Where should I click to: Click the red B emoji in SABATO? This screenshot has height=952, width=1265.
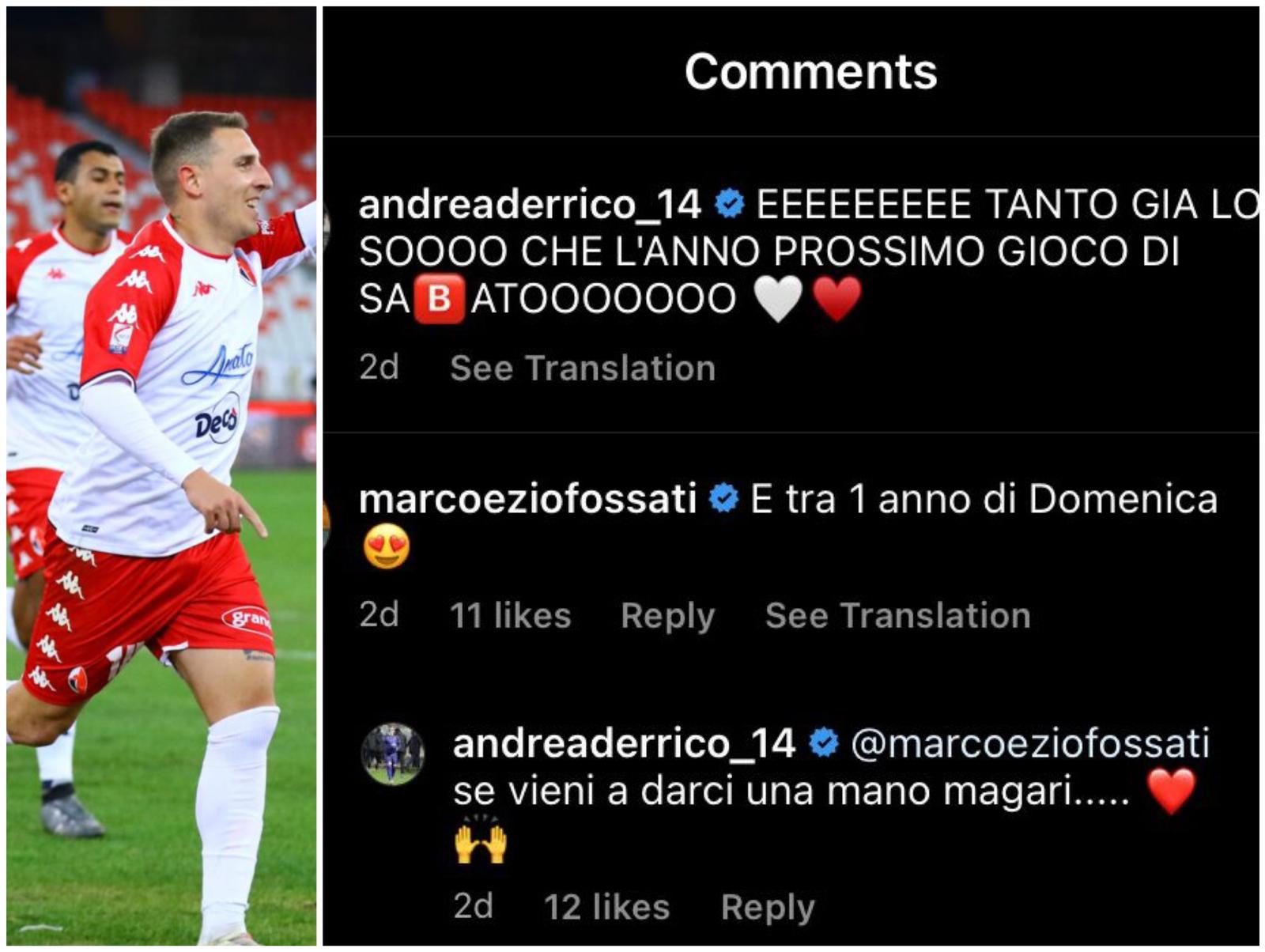click(x=440, y=300)
